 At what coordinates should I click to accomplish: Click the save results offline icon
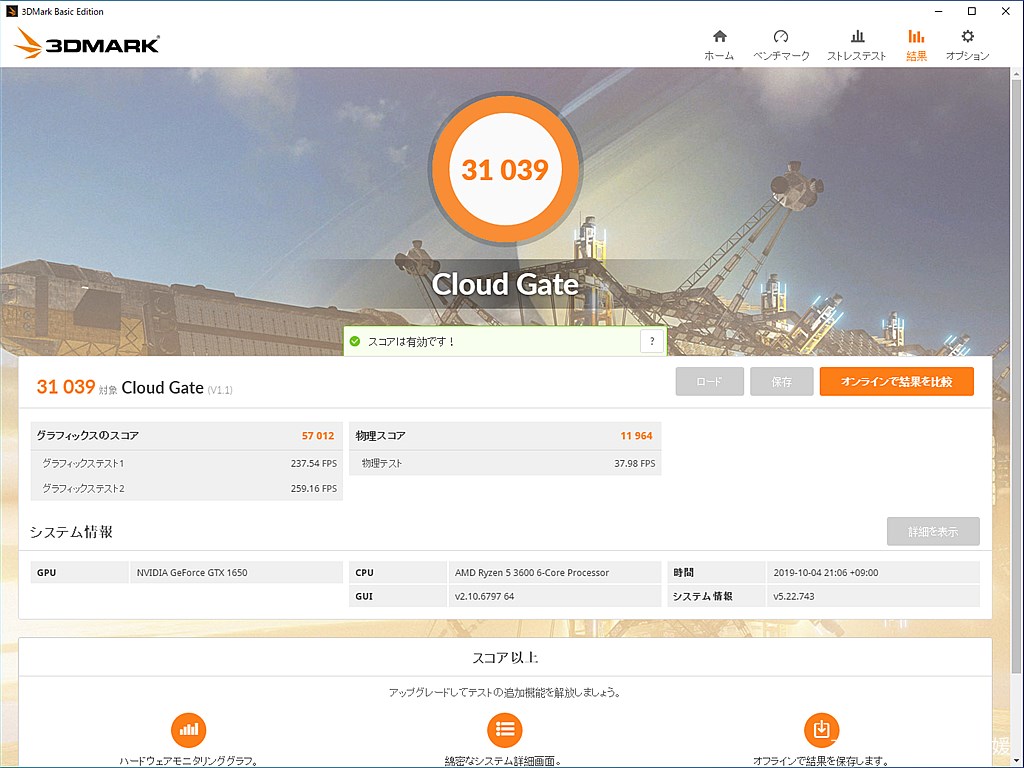tap(821, 730)
